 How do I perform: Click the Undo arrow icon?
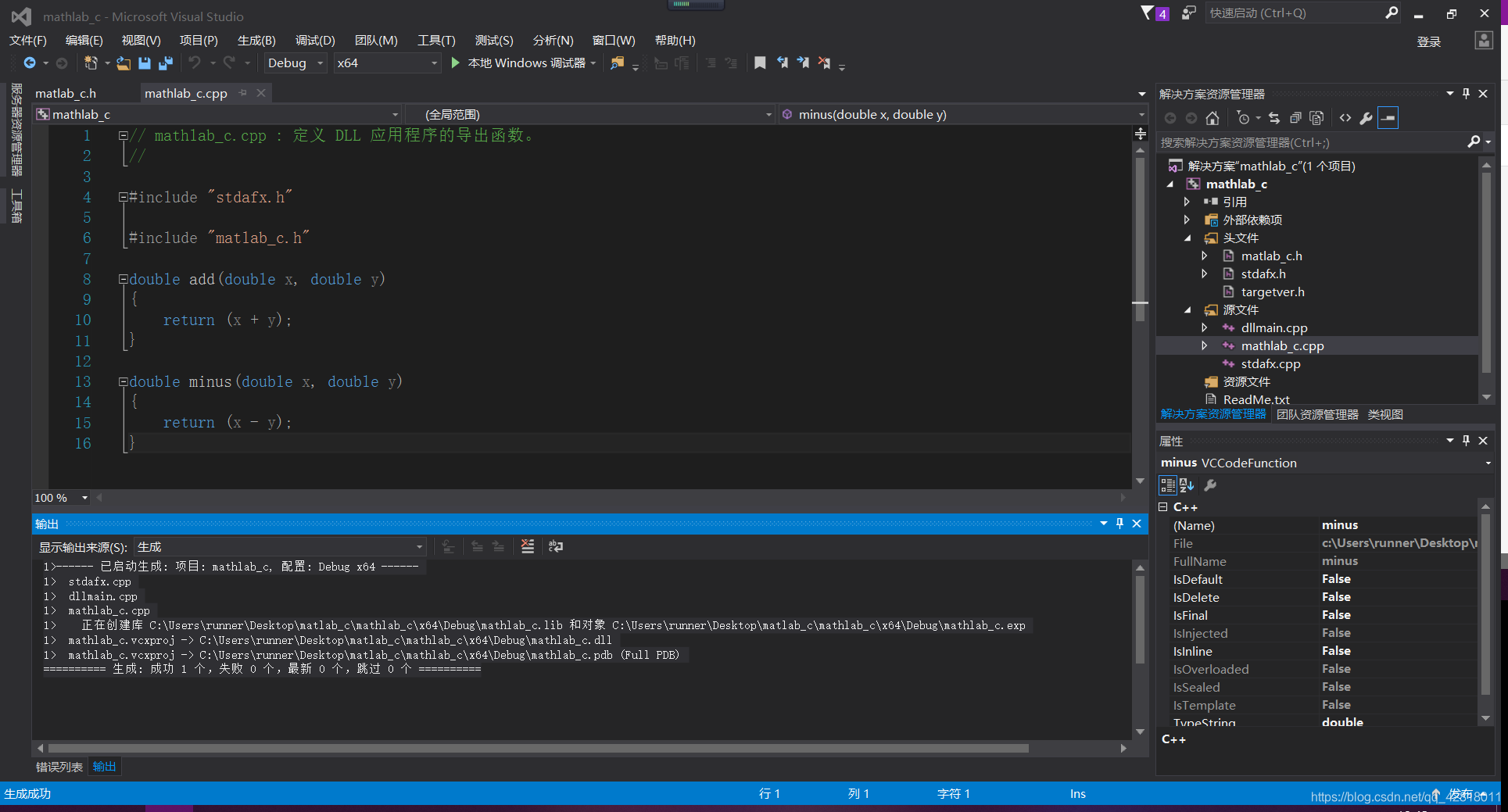click(x=195, y=63)
